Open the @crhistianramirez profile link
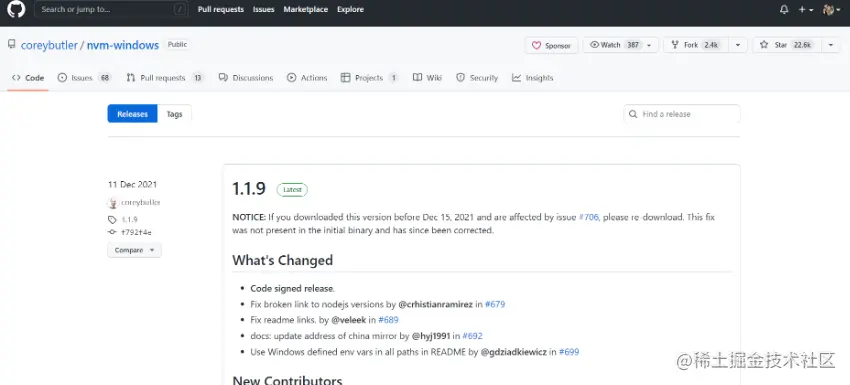The height and width of the screenshot is (385, 850). tap(436, 304)
